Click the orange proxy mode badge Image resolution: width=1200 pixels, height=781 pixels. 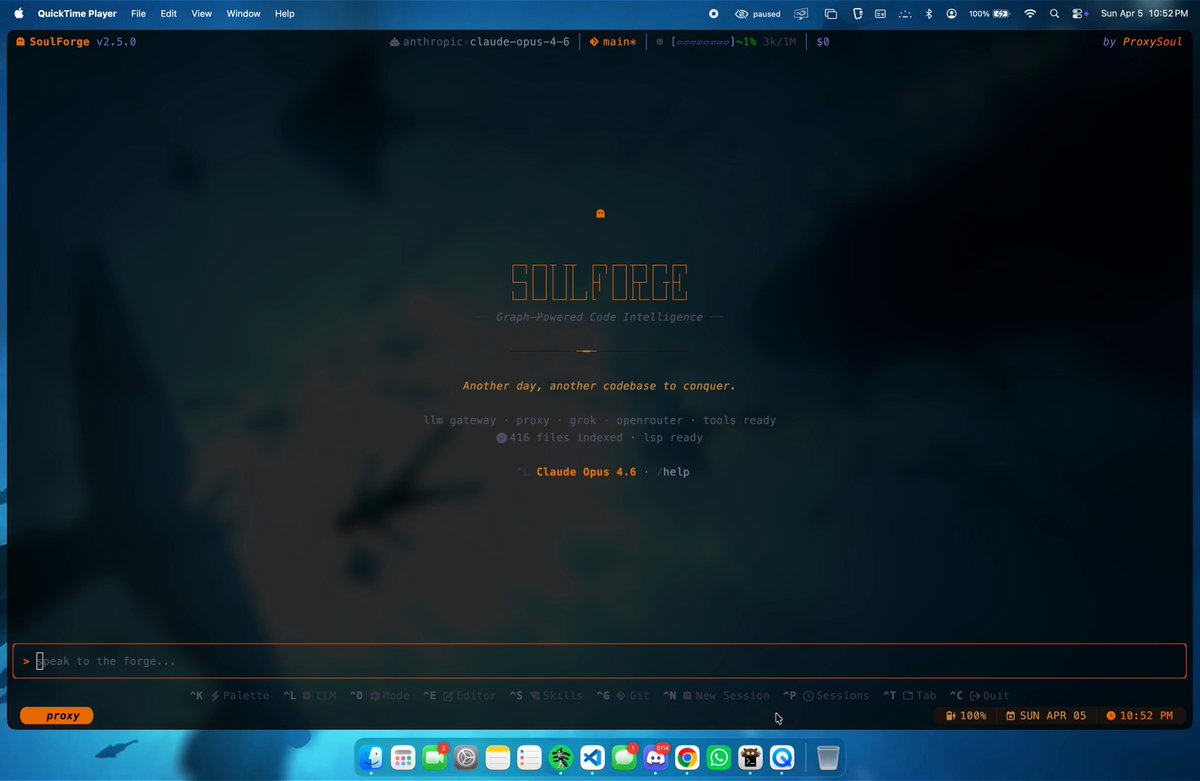(57, 716)
